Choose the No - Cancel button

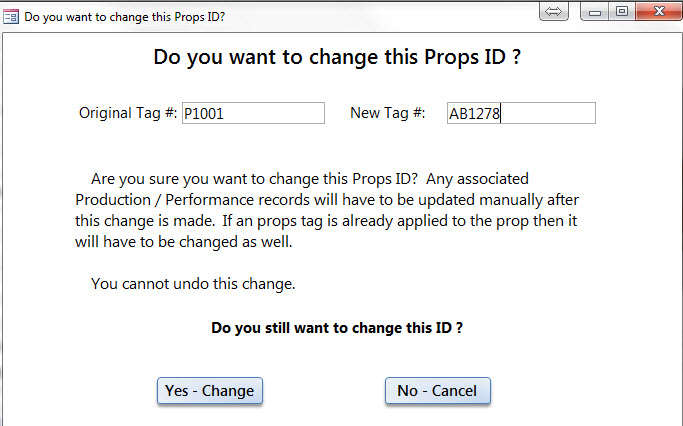point(438,391)
